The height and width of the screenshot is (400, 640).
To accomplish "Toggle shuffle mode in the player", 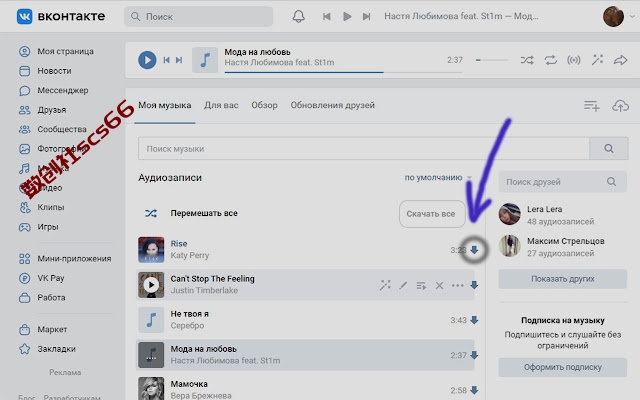I will [527, 60].
